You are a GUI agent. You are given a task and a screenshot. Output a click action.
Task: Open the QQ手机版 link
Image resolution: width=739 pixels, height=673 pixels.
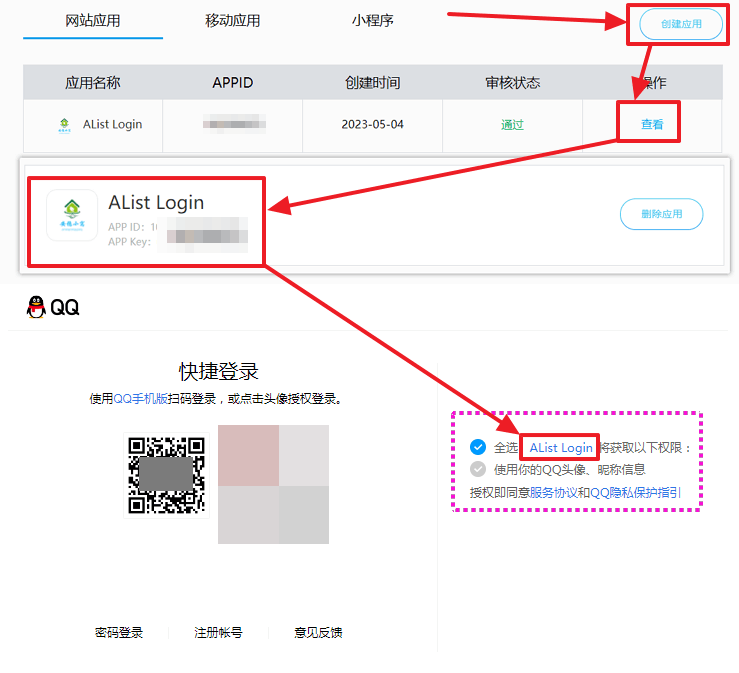[140, 399]
